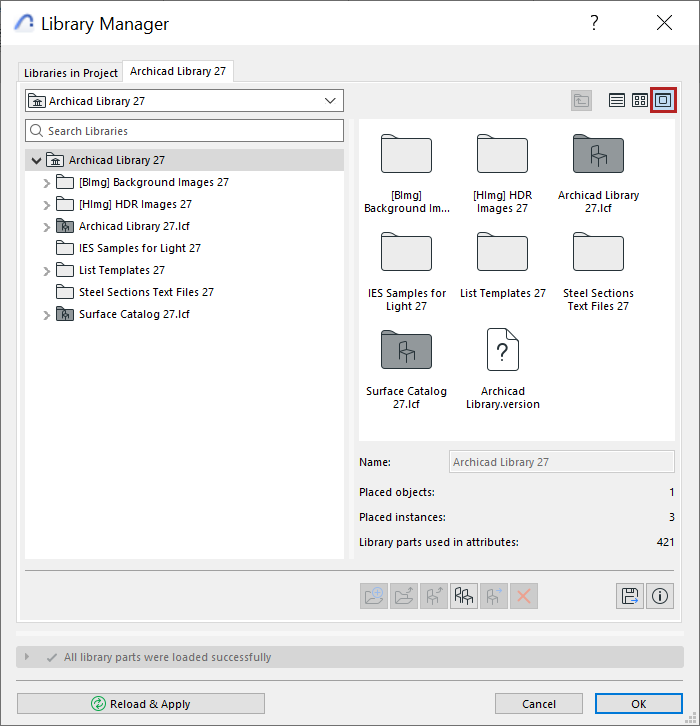Click the chair with blue arrow icon
Viewport: 700px width, 726px height.
click(494, 596)
